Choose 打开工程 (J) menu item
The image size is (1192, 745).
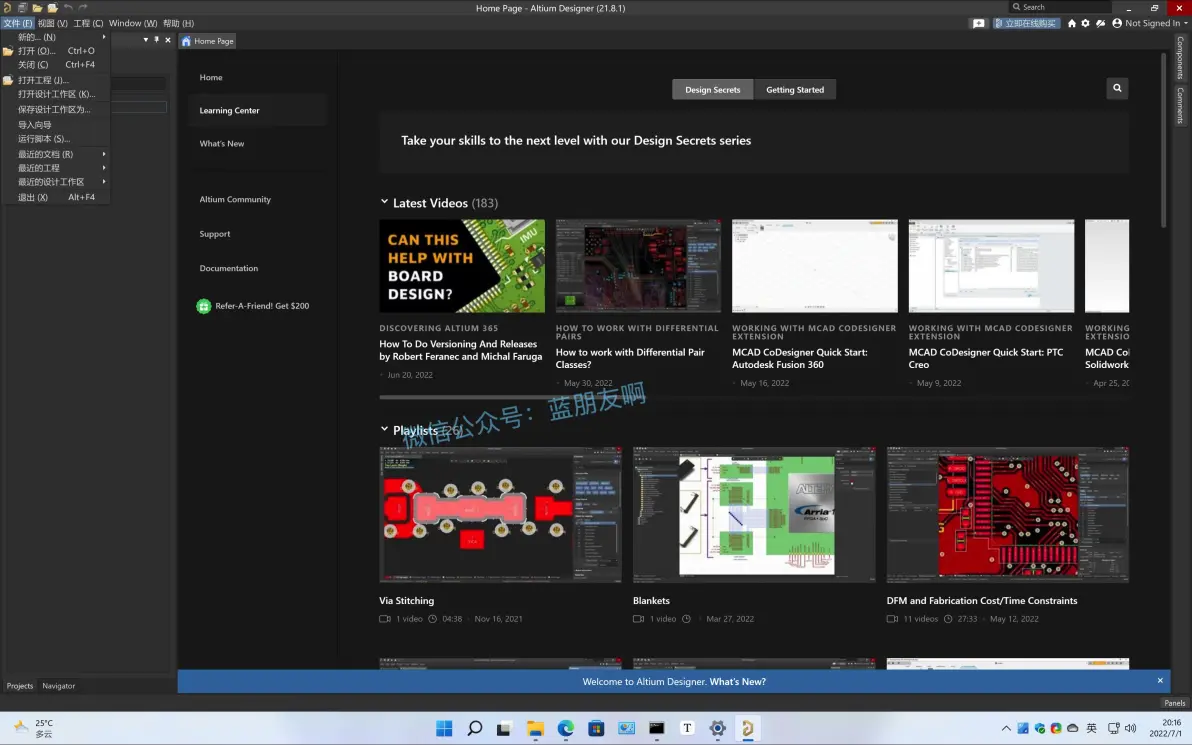(55, 80)
